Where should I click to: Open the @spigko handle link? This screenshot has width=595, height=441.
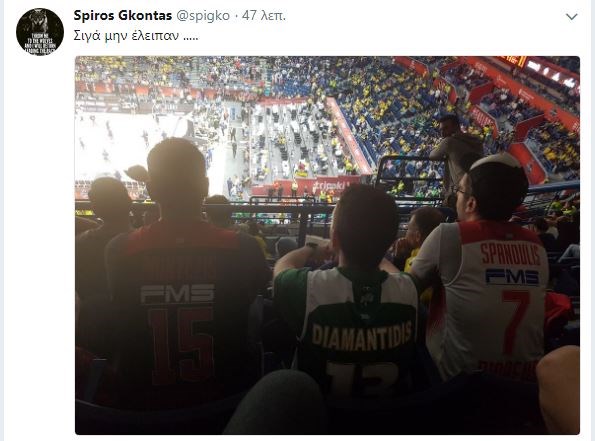203,16
